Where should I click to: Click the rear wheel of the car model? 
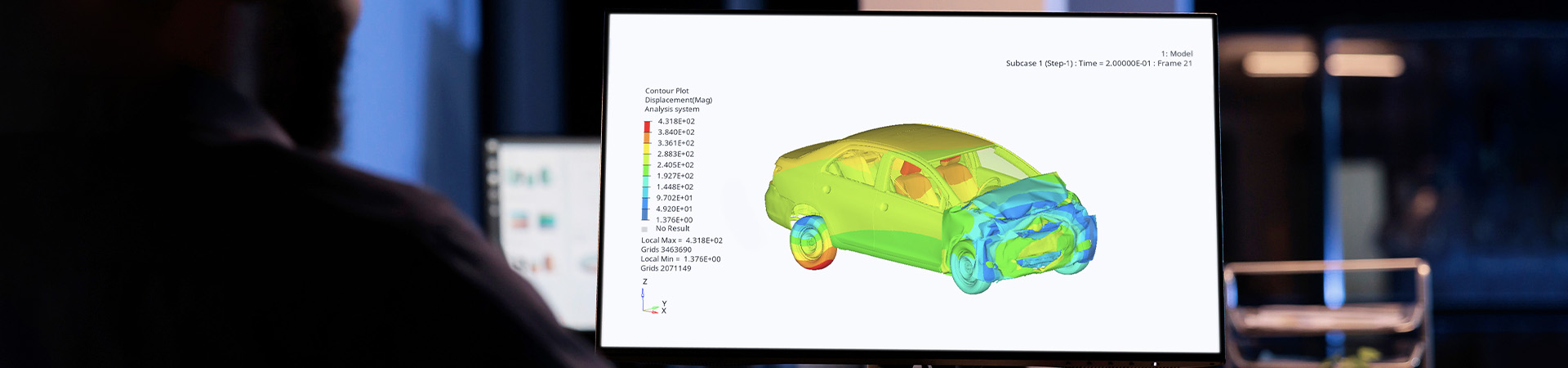813,244
